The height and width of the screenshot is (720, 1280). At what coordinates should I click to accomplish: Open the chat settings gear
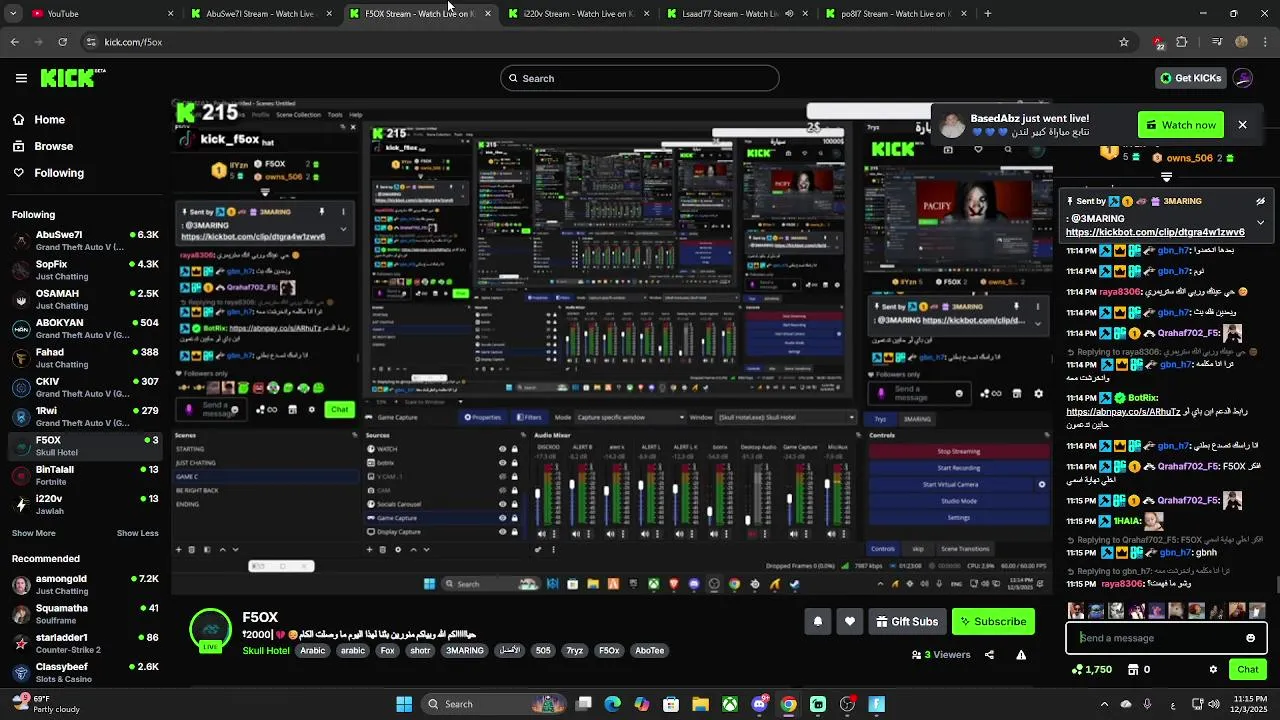pos(1213,669)
